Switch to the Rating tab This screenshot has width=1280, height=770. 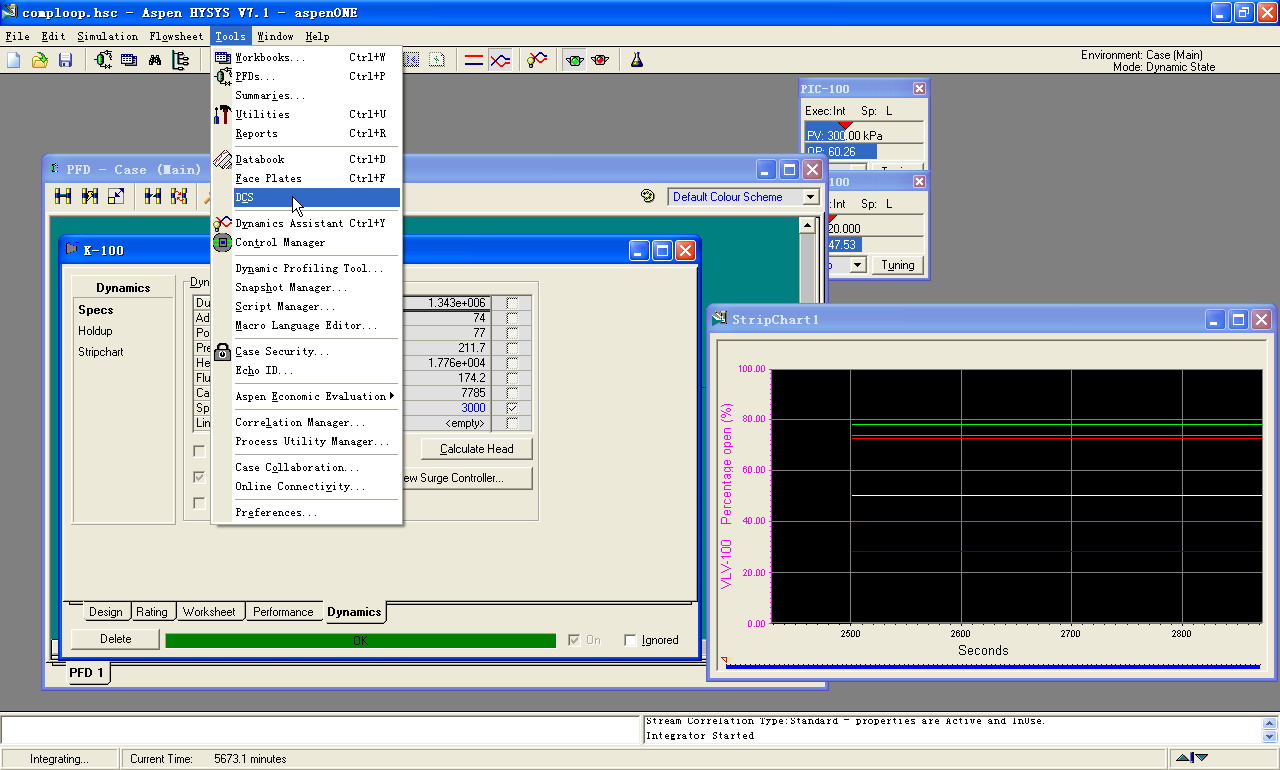(152, 611)
